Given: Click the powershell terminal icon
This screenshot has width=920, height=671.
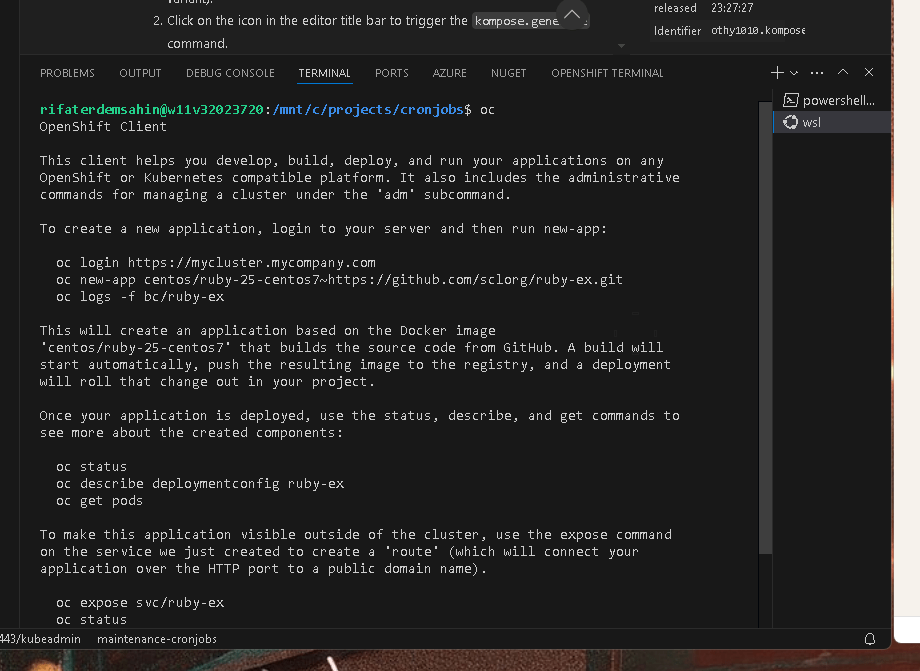Looking at the screenshot, I should [x=791, y=101].
